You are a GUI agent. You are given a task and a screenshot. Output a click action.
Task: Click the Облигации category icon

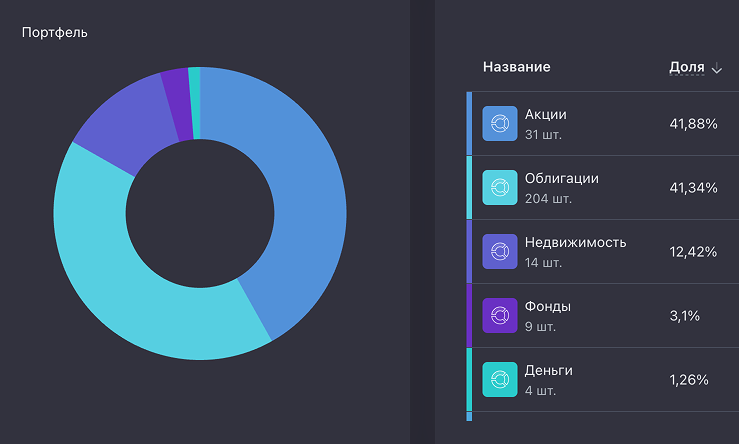click(500, 188)
